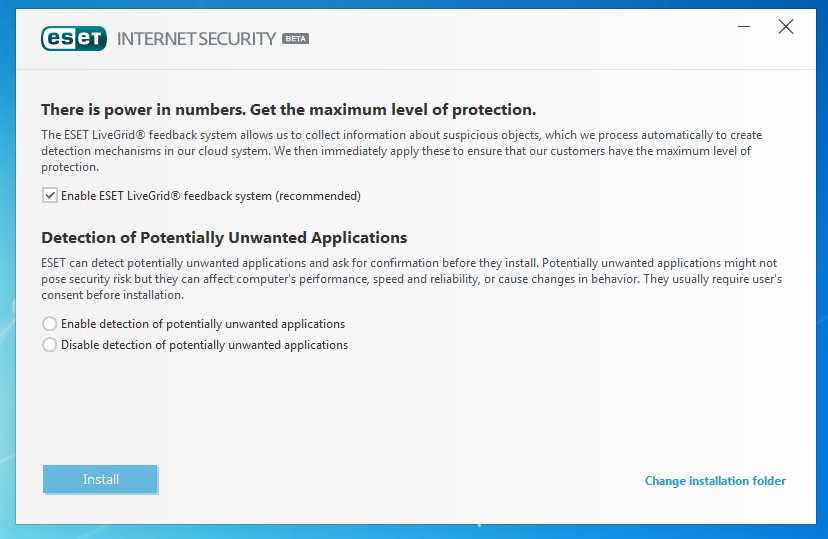Select the Enable detection radio button circle

click(x=50, y=324)
